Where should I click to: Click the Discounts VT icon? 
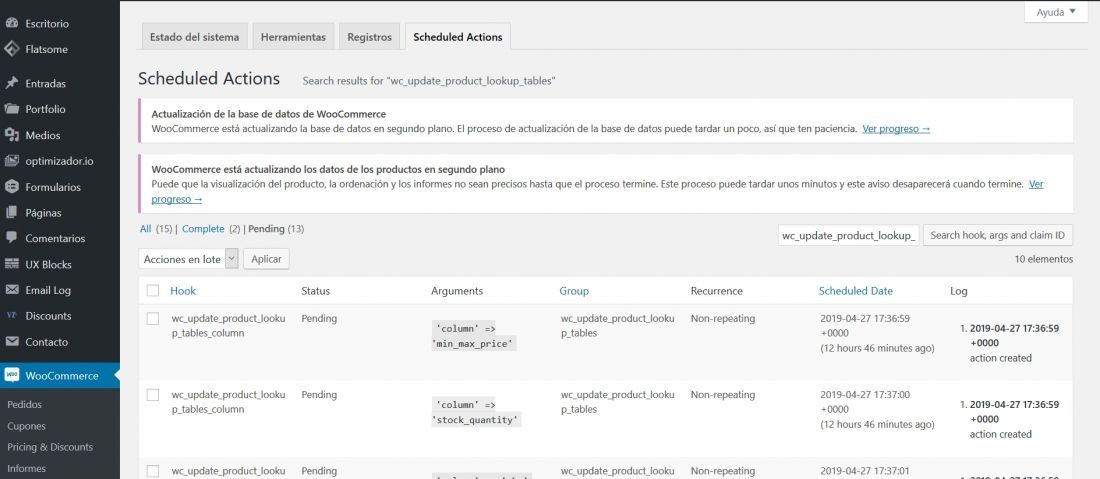[11, 316]
